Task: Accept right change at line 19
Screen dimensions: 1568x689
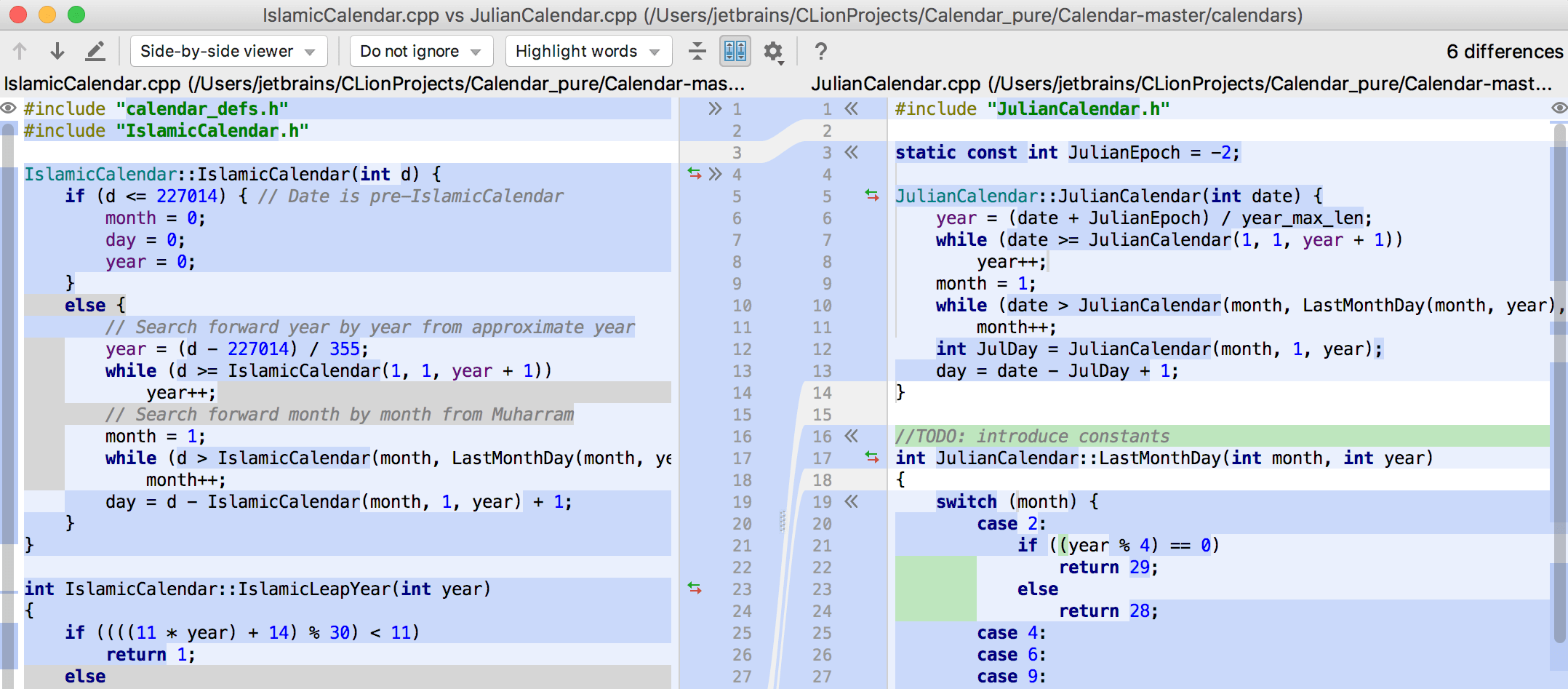Action: (852, 502)
